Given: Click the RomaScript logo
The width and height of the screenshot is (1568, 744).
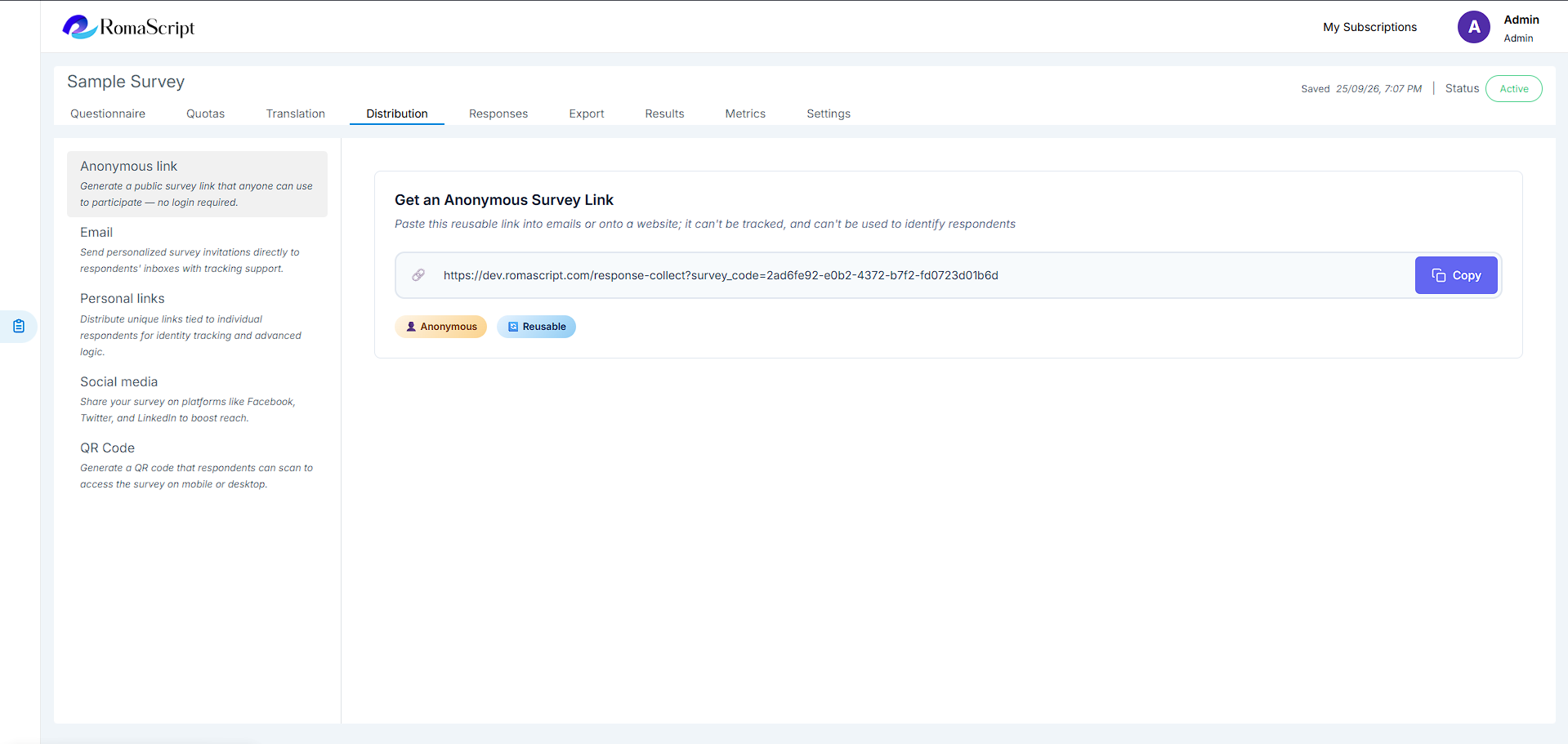Looking at the screenshot, I should pos(129,27).
